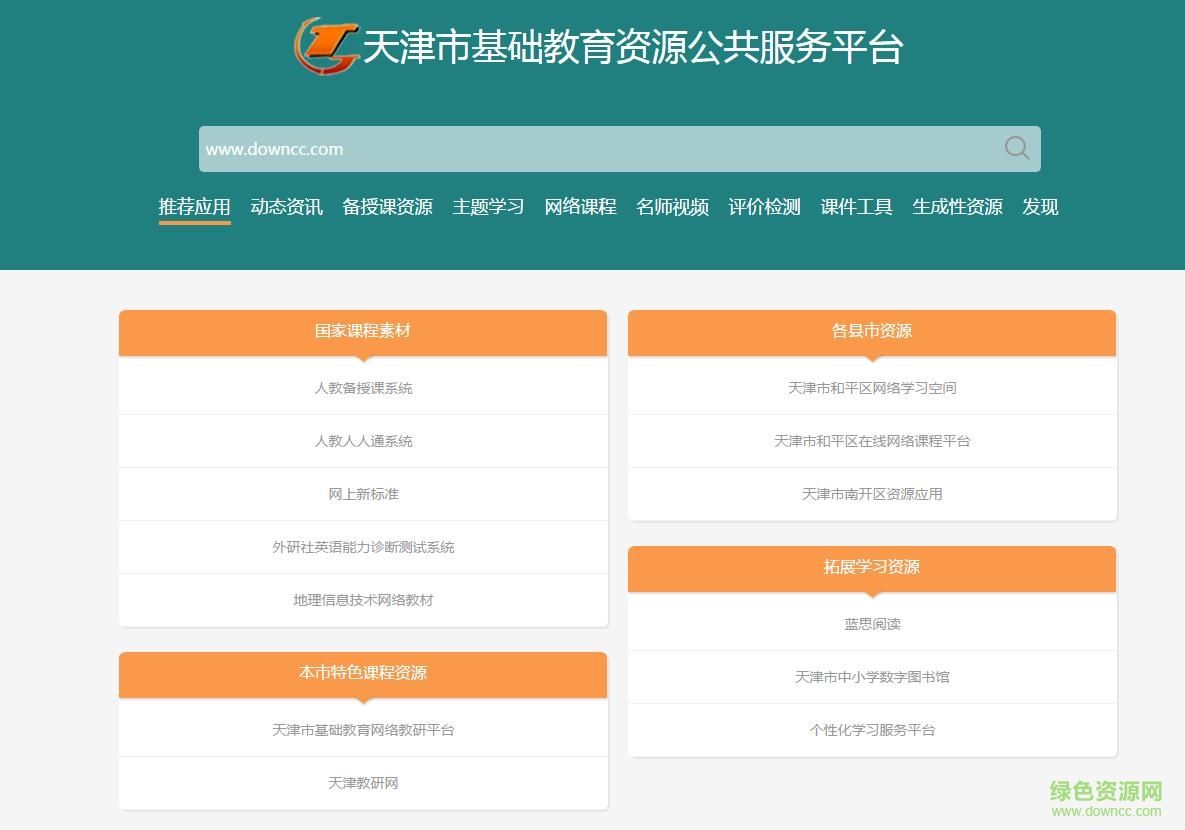Click the magnifying glass search icon
Image resolution: width=1185 pixels, height=830 pixels.
pos(1015,148)
